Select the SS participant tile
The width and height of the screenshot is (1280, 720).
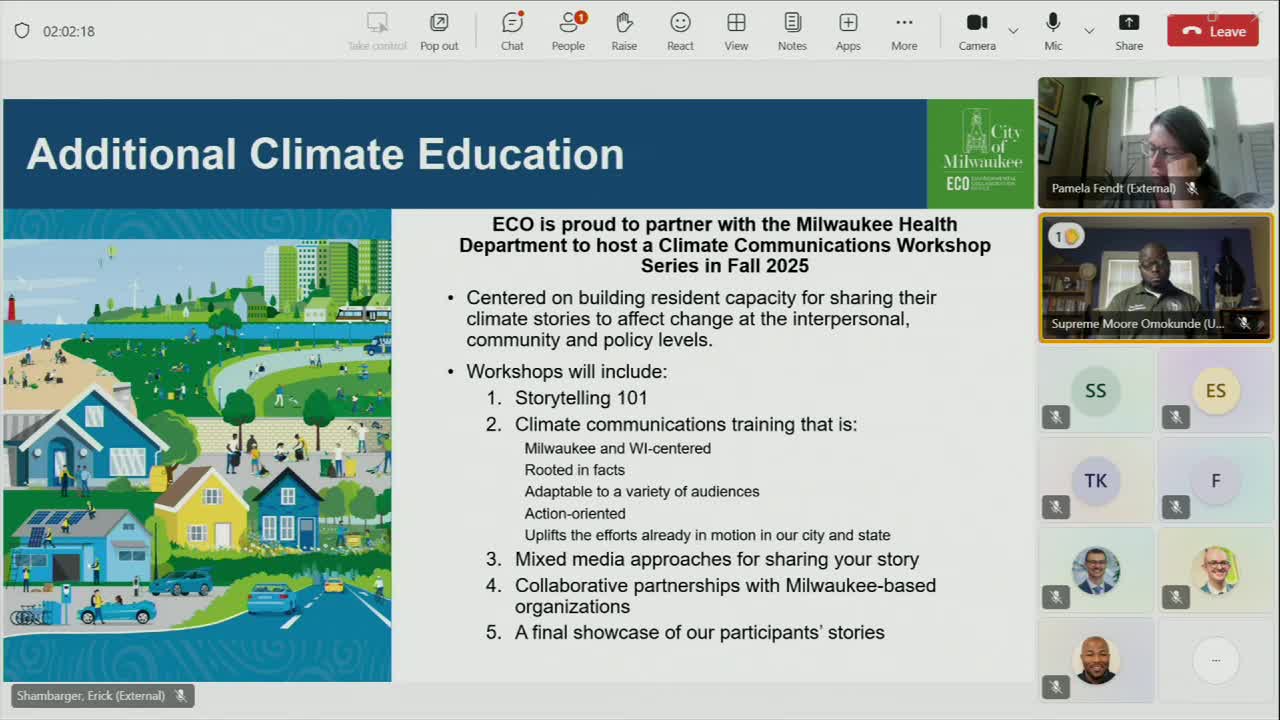click(x=1096, y=391)
